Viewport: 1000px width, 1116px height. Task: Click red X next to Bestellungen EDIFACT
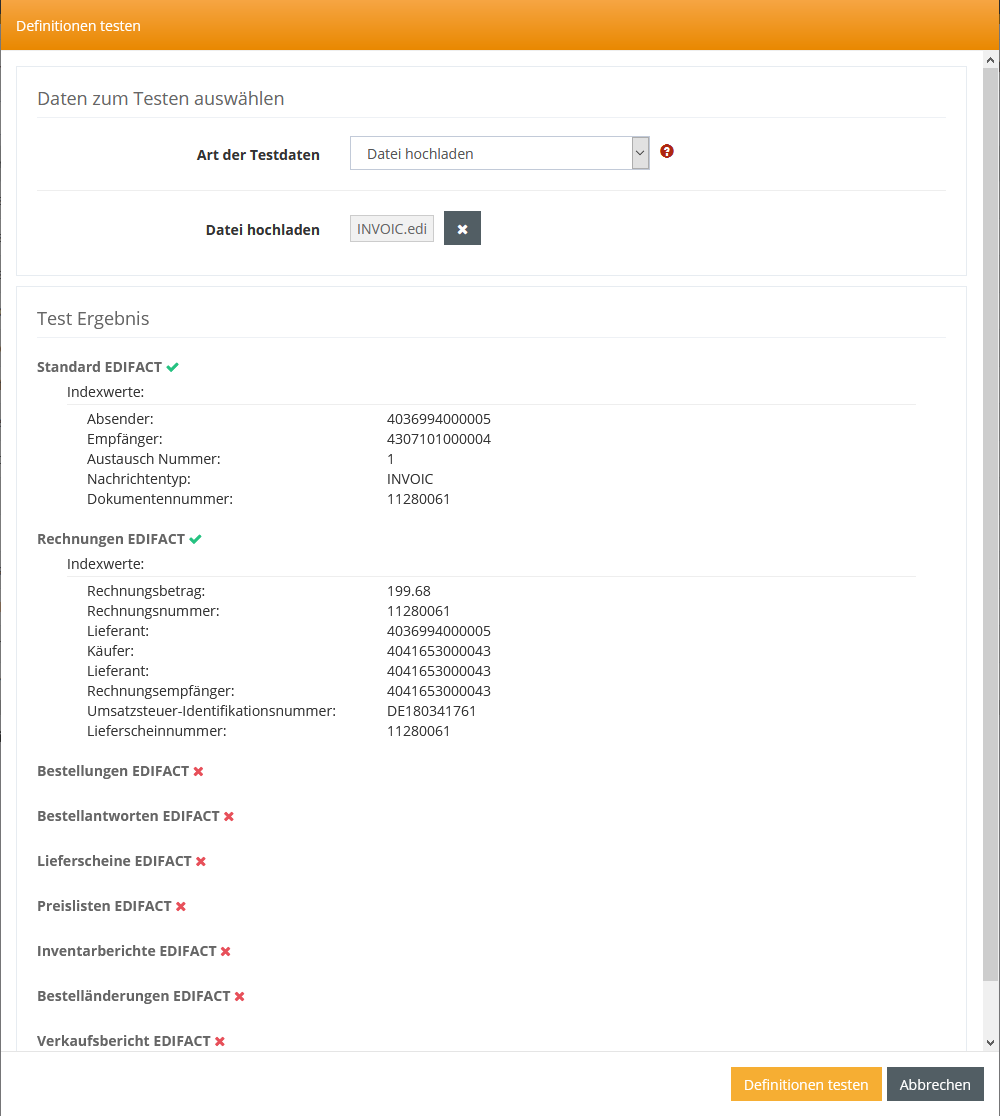[199, 771]
